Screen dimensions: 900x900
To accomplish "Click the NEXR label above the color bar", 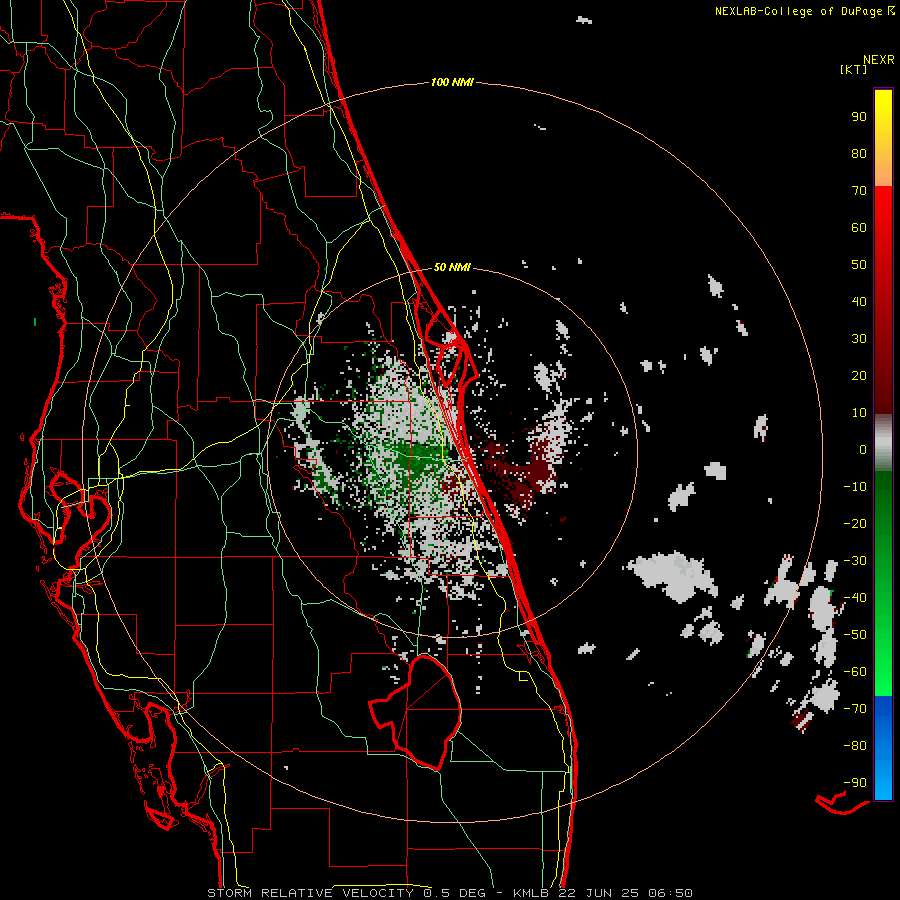I will [x=879, y=60].
